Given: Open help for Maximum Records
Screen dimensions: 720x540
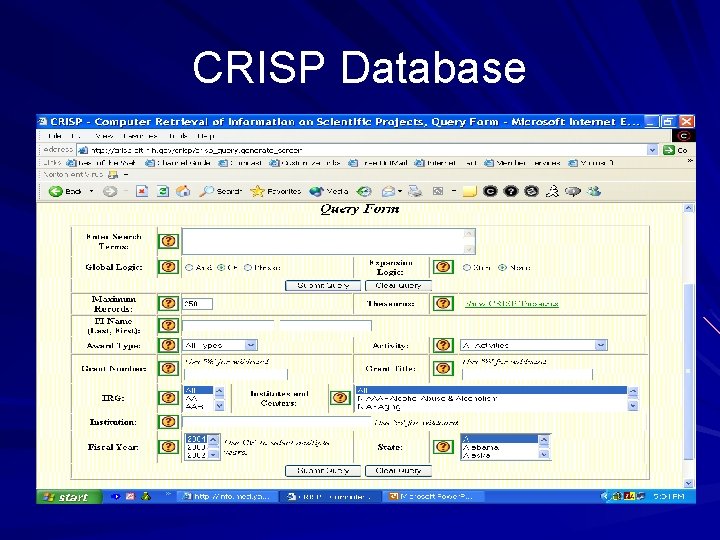Looking at the screenshot, I should tap(169, 303).
